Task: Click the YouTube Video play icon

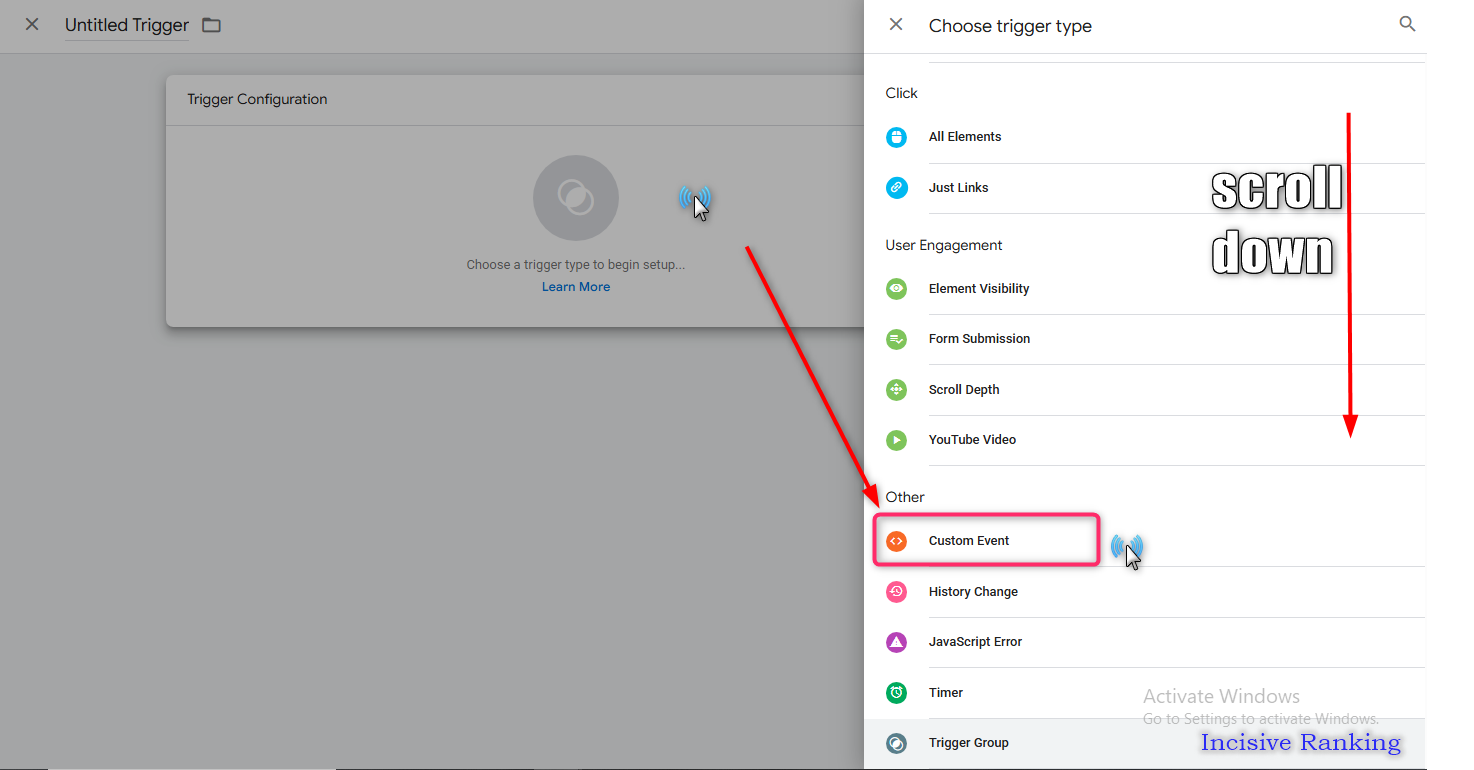Action: [897, 440]
